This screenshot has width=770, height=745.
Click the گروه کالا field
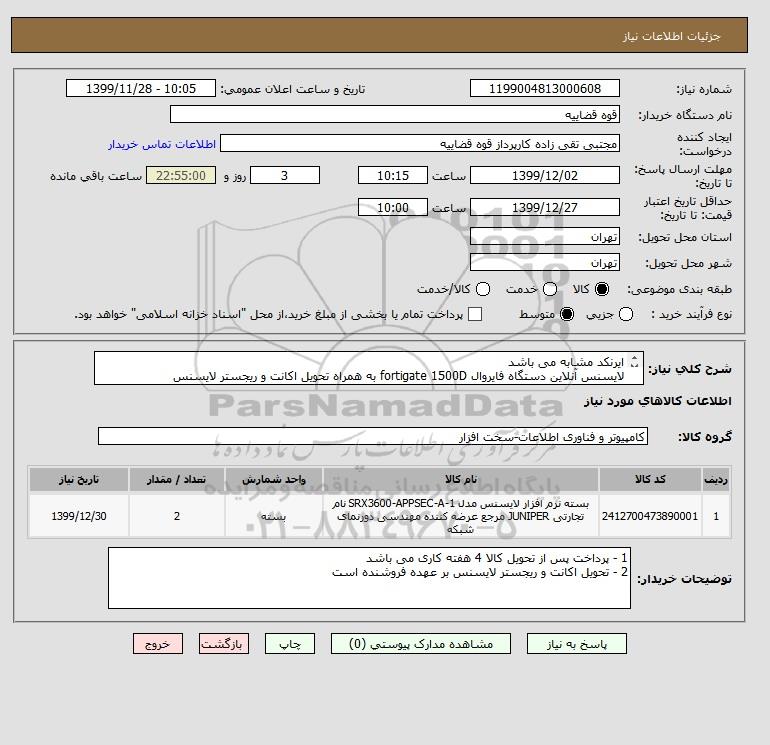pos(373,436)
